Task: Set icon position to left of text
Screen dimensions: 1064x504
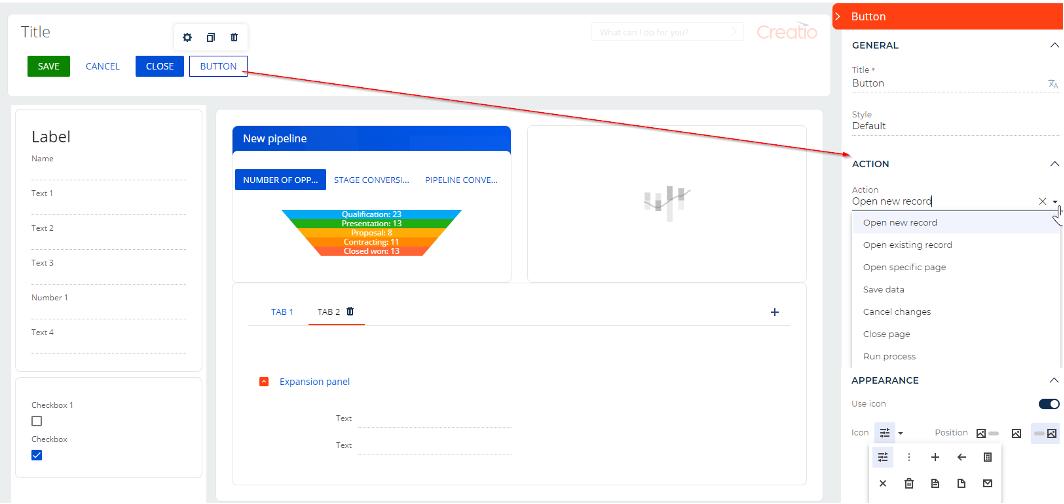Action: click(x=987, y=433)
